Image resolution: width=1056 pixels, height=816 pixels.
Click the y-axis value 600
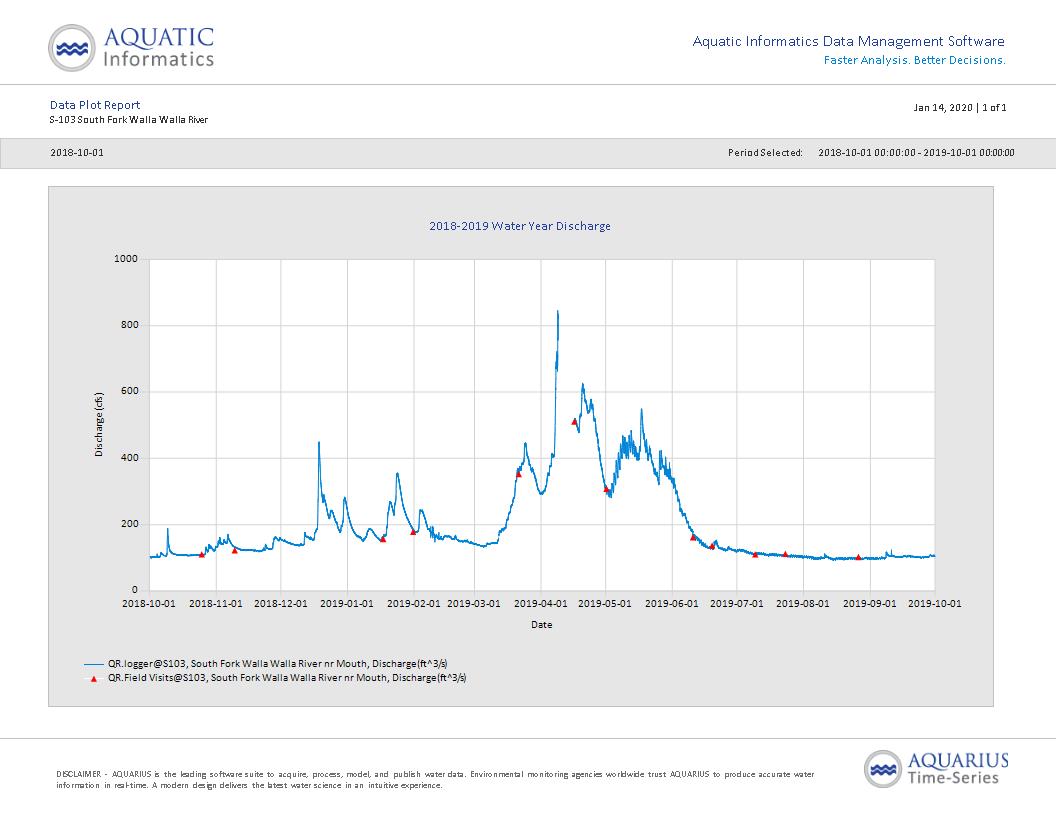point(129,391)
